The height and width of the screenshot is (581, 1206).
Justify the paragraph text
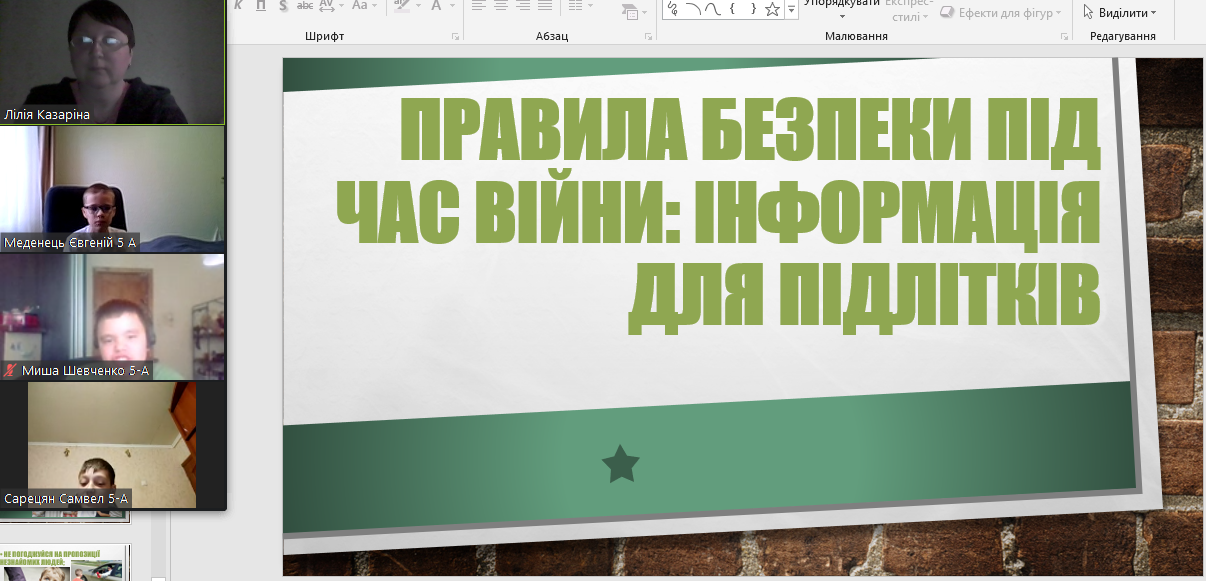[545, 6]
